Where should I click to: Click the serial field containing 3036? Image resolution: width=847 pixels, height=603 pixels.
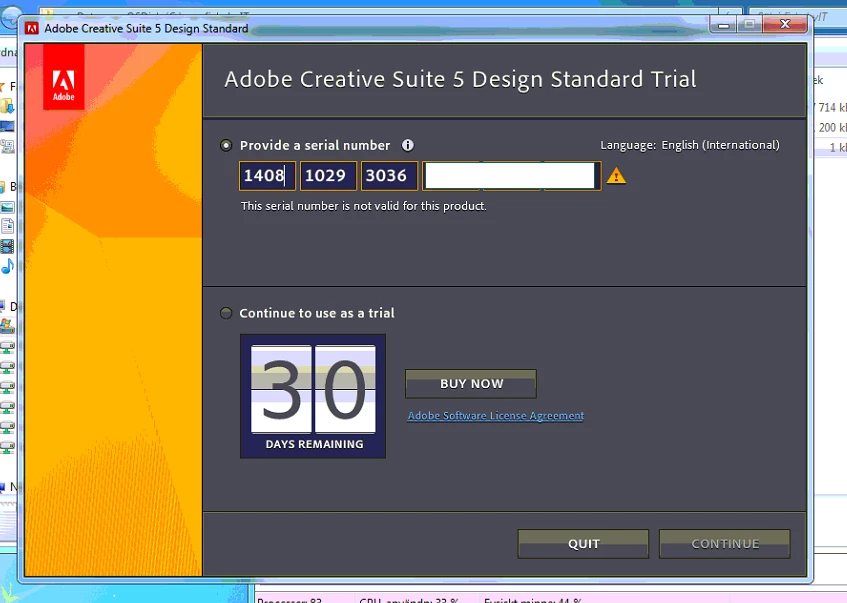389,176
